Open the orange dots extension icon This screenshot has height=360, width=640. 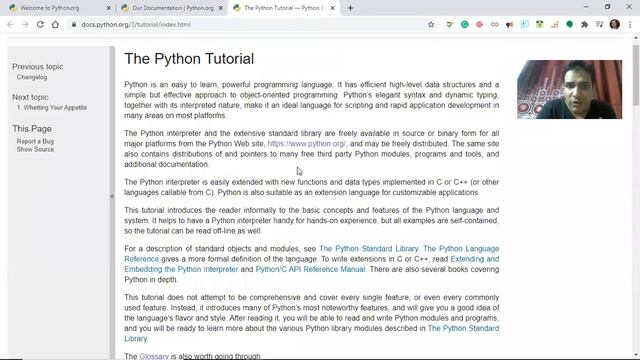555,25
